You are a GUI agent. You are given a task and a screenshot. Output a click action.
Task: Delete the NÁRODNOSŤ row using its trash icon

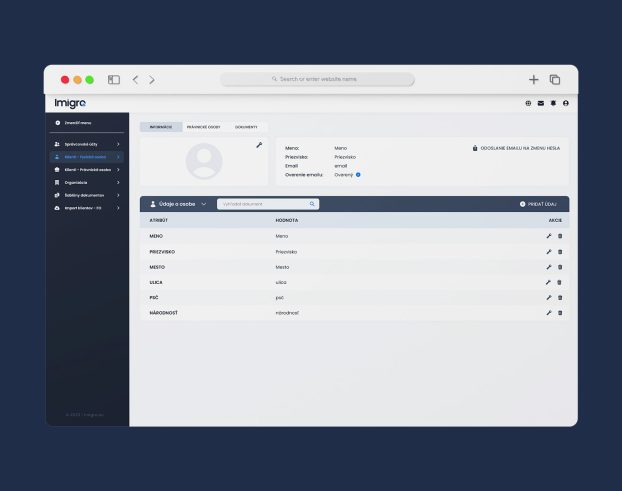pos(560,313)
